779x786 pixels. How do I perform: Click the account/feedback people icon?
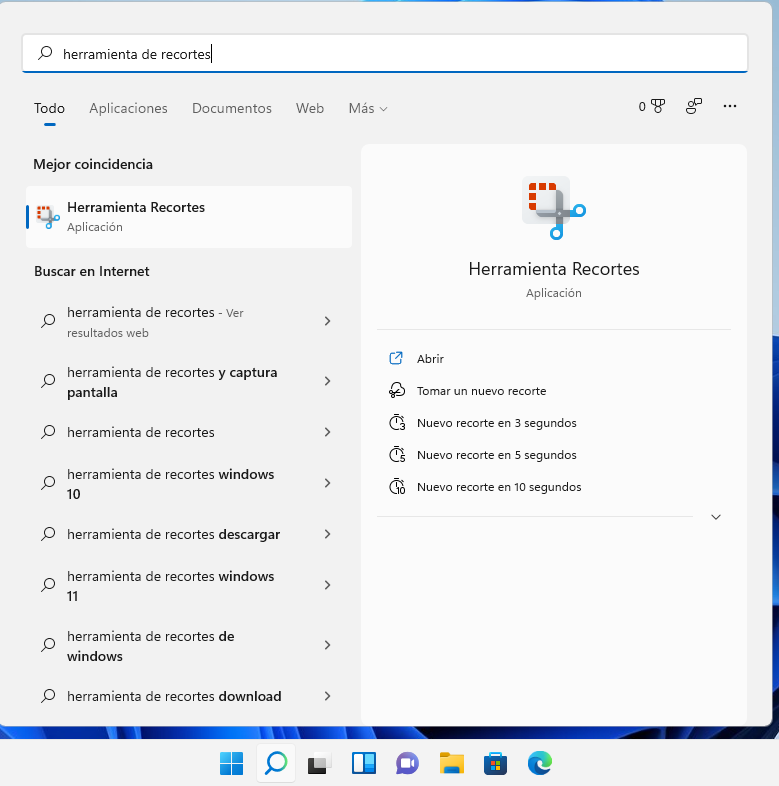(694, 106)
